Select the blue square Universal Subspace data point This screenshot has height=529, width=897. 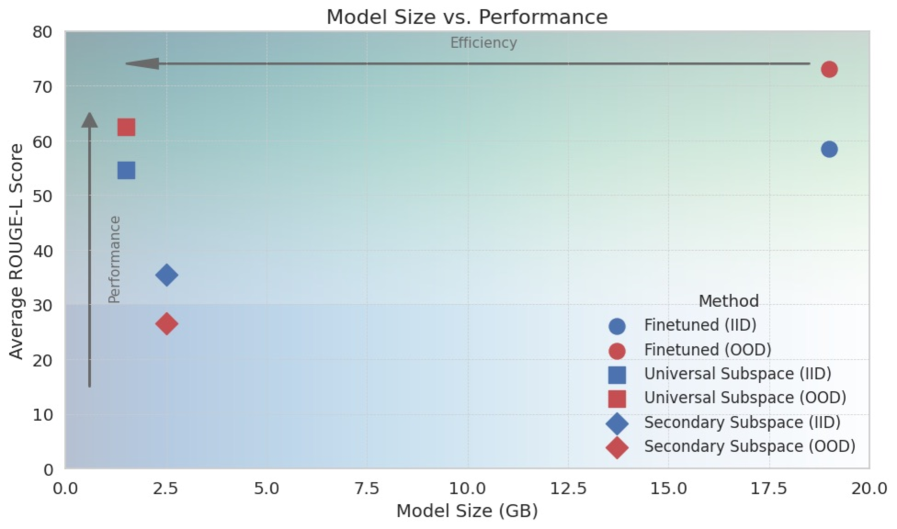(x=126, y=170)
